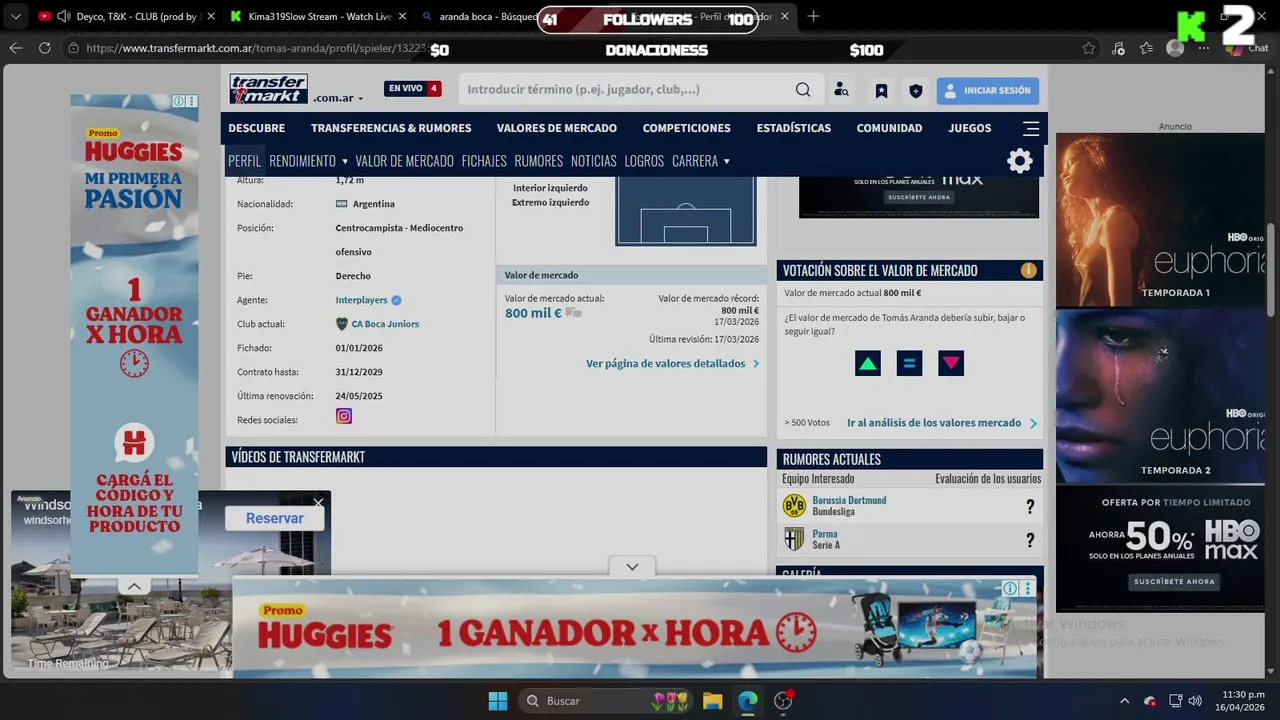
Task: Click the INICIAR SESIÓN button
Action: click(x=988, y=90)
